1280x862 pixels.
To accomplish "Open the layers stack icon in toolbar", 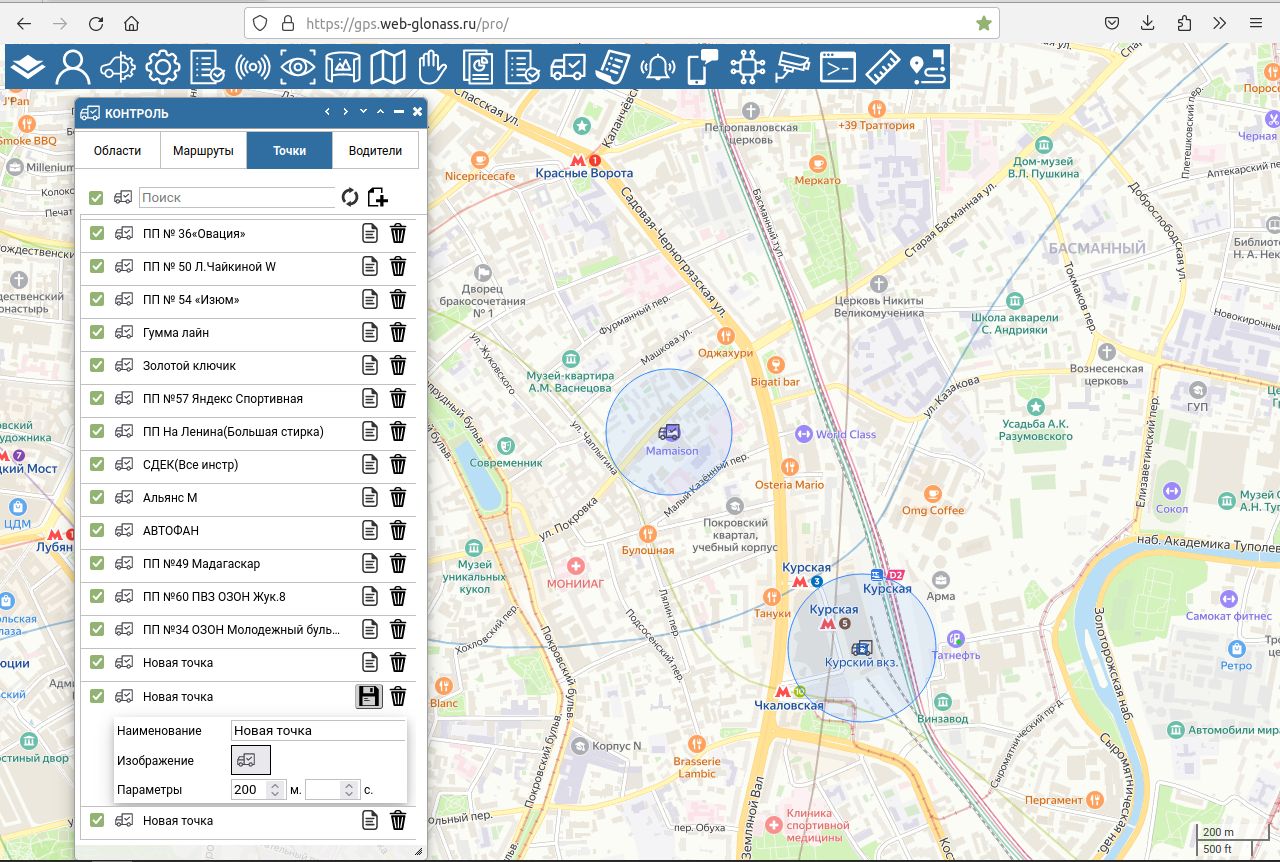I will [x=28, y=67].
